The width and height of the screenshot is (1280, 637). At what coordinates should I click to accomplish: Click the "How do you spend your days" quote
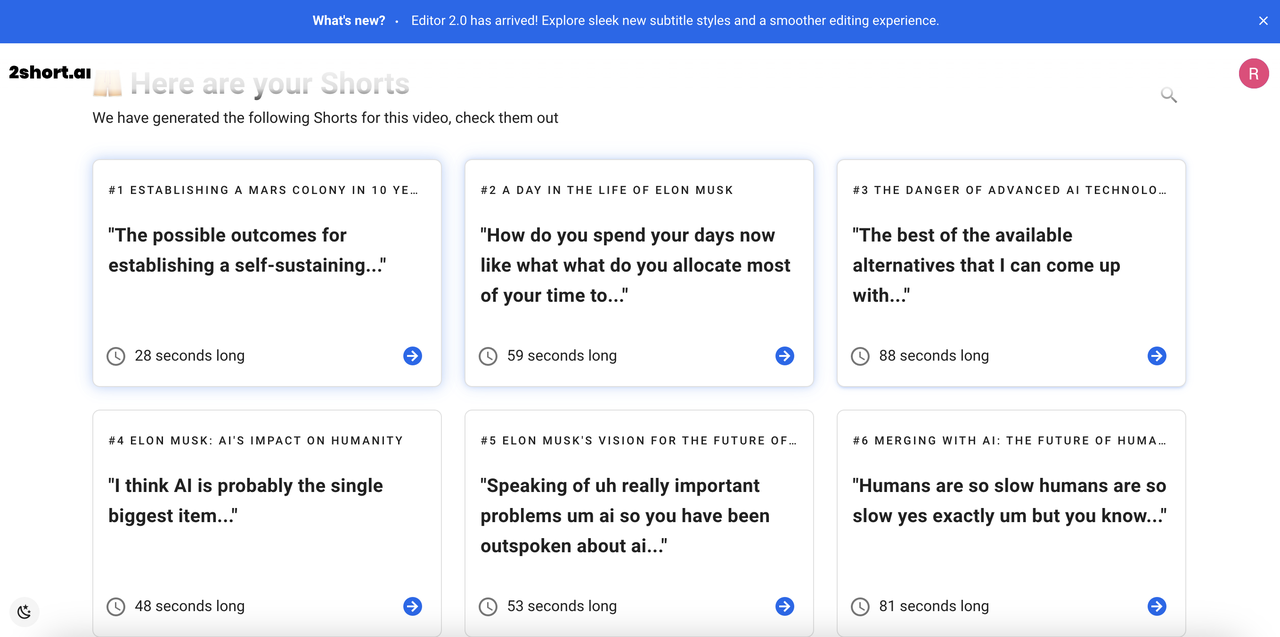pyautogui.click(x=635, y=265)
